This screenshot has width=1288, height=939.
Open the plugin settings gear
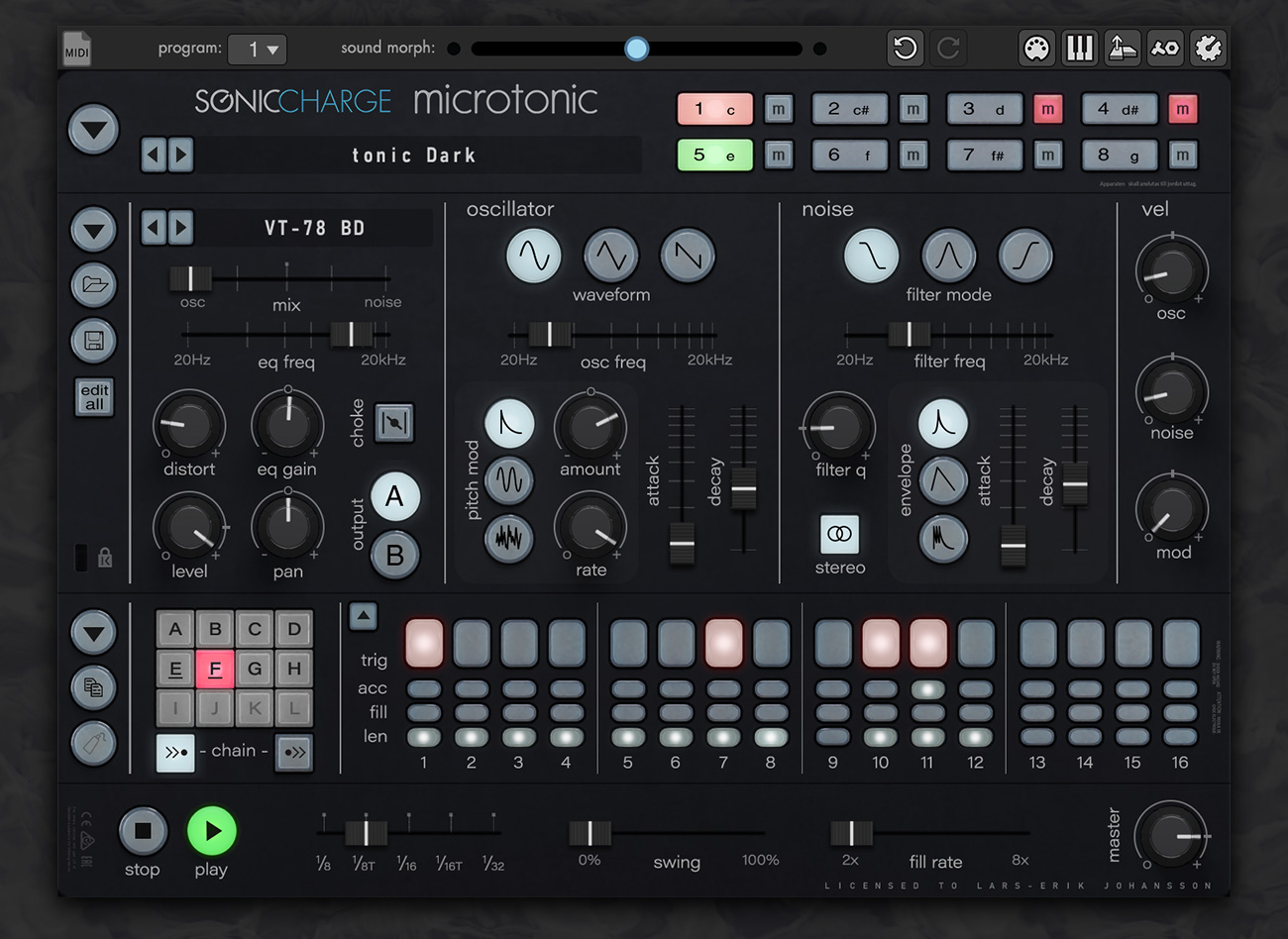1208,48
